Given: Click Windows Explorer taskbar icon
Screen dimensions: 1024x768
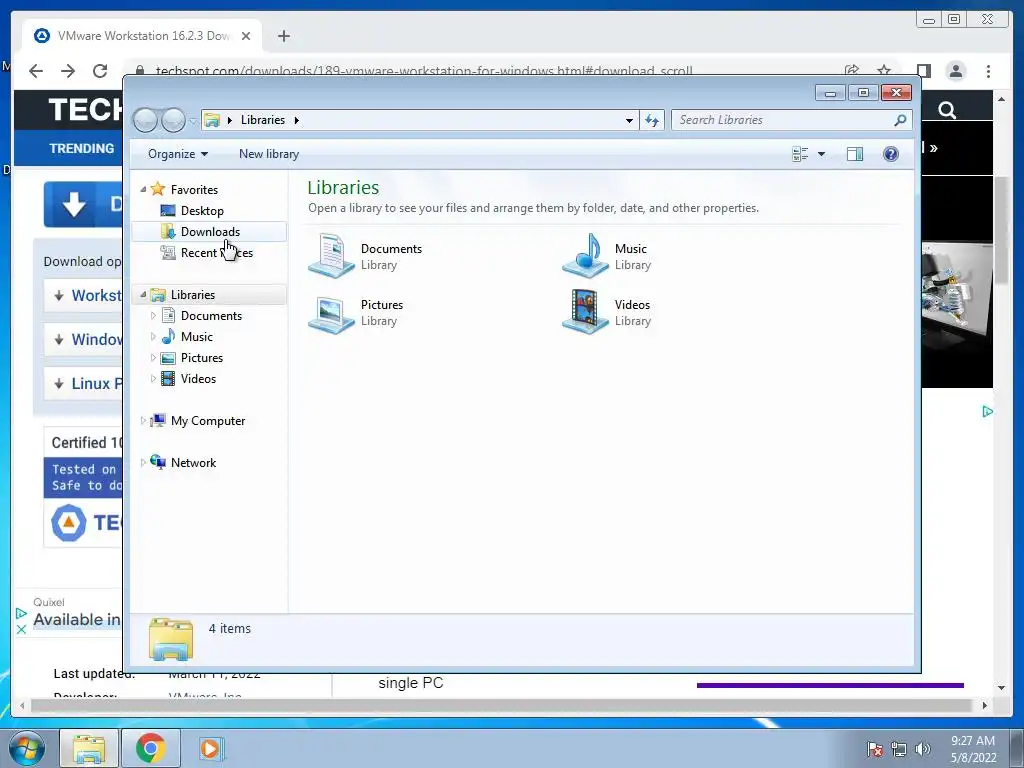Looking at the screenshot, I should pos(89,748).
